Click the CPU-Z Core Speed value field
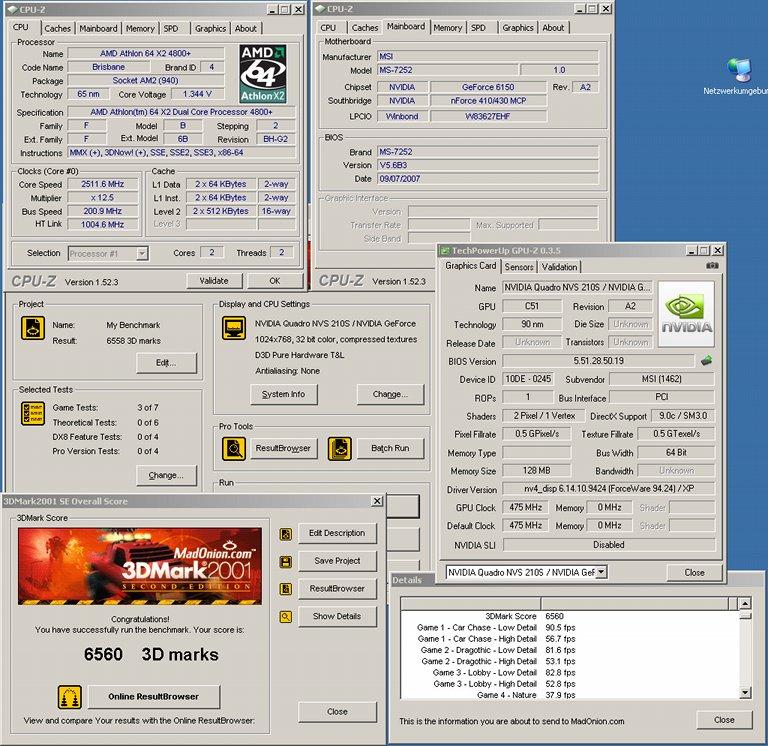The height and width of the screenshot is (746, 768). tap(102, 184)
